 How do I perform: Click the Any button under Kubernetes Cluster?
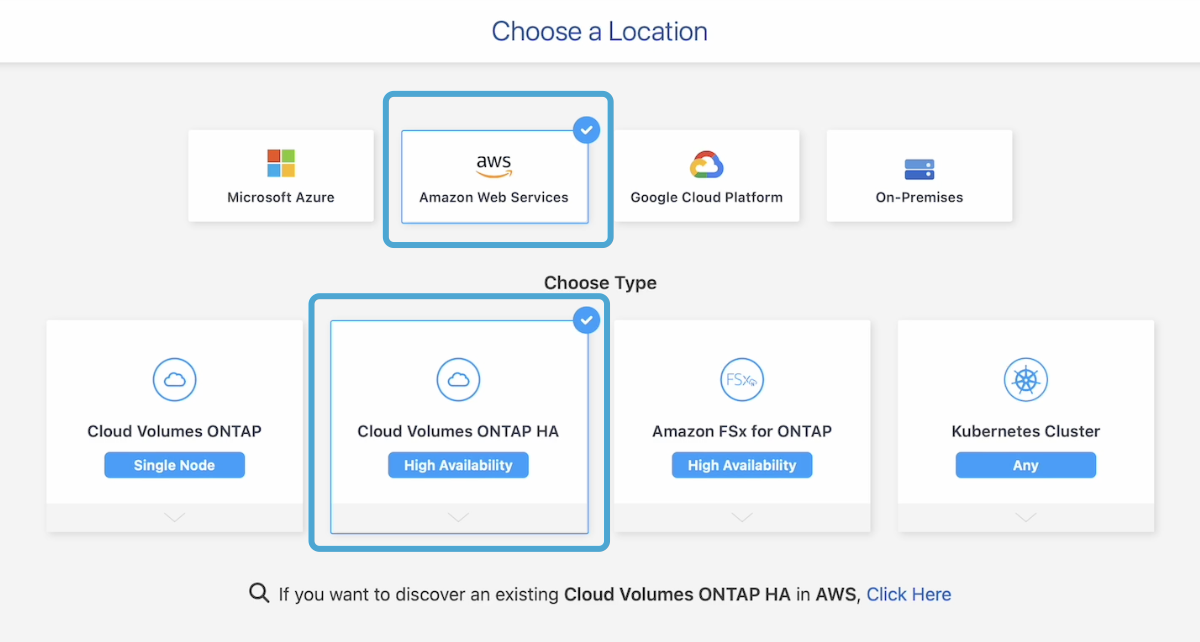pos(1026,465)
